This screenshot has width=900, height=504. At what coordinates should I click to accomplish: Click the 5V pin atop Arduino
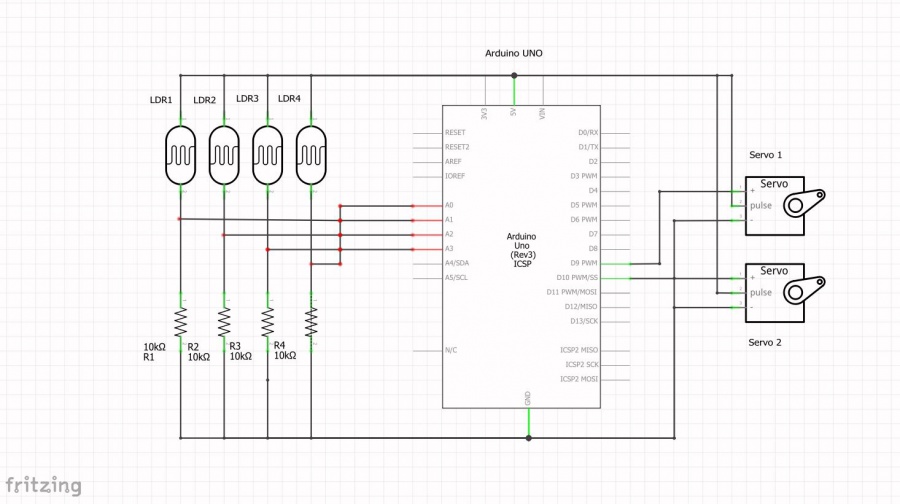click(513, 113)
